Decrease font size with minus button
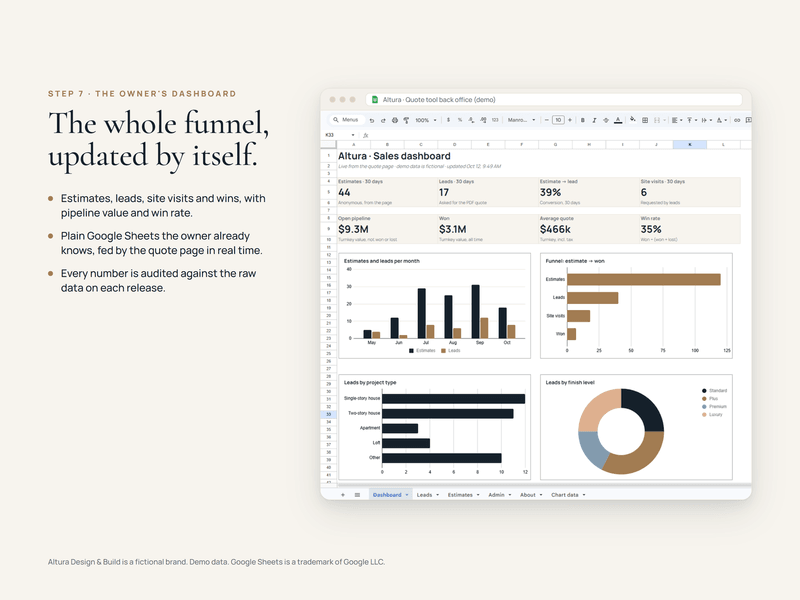The image size is (800, 600). pyautogui.click(x=546, y=120)
